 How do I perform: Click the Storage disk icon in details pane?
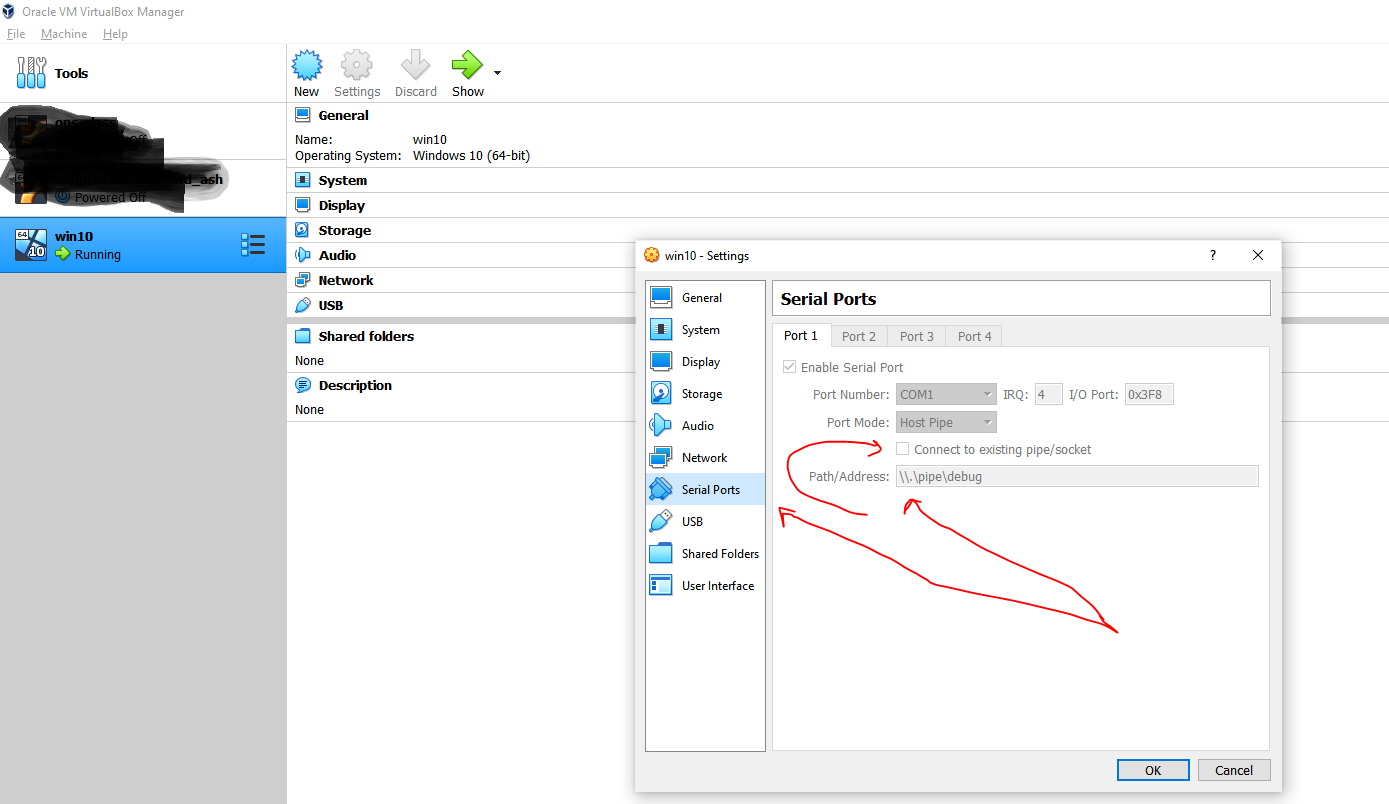click(x=303, y=230)
